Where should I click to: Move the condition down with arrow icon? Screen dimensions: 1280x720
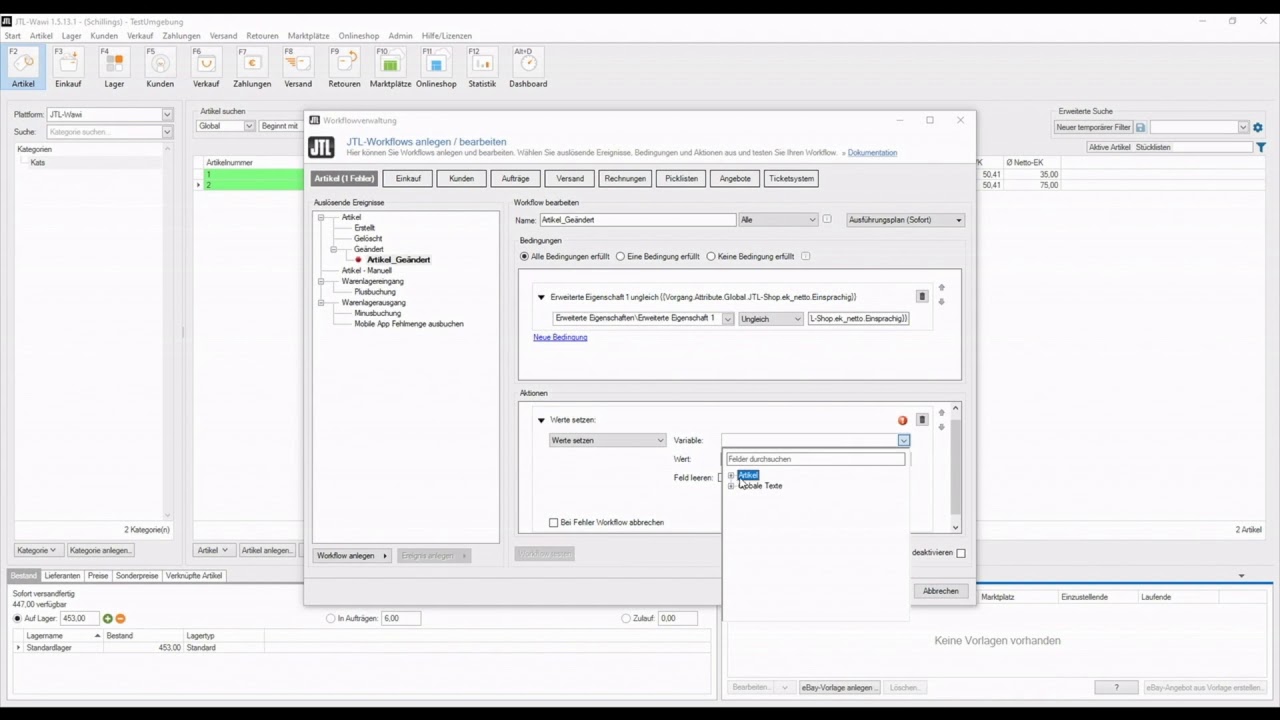(941, 302)
